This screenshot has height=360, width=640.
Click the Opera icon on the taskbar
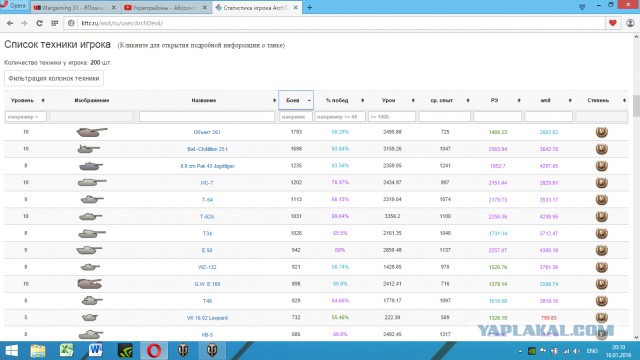154,351
